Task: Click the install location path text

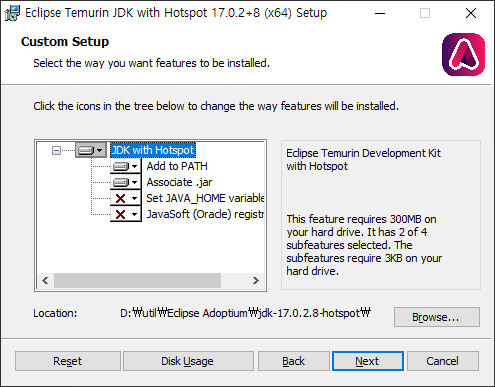Action: click(x=245, y=313)
